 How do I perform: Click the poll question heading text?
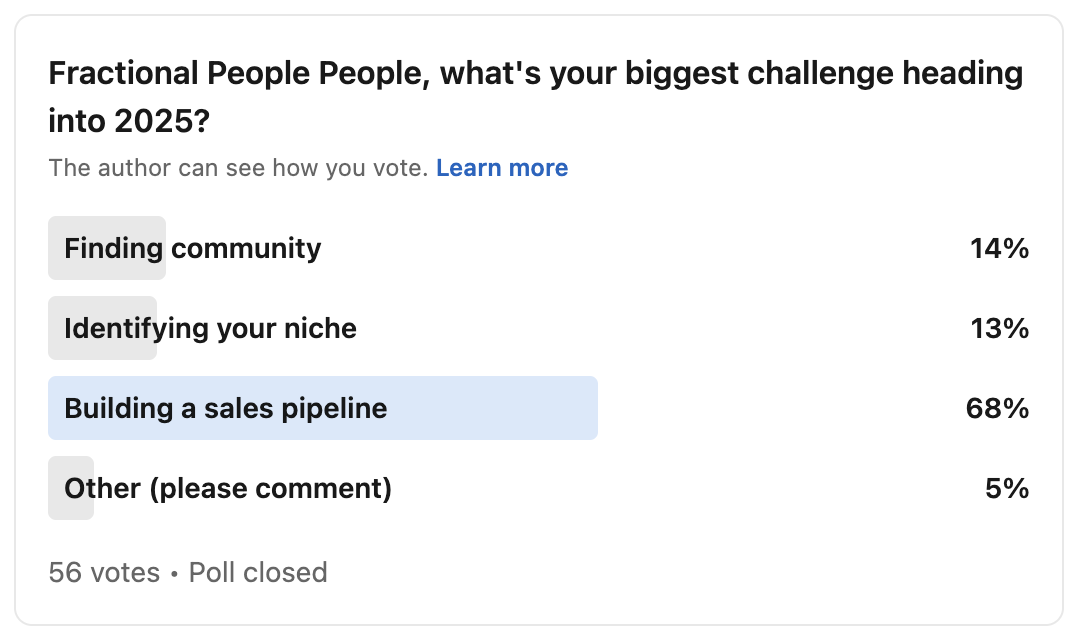click(x=535, y=75)
